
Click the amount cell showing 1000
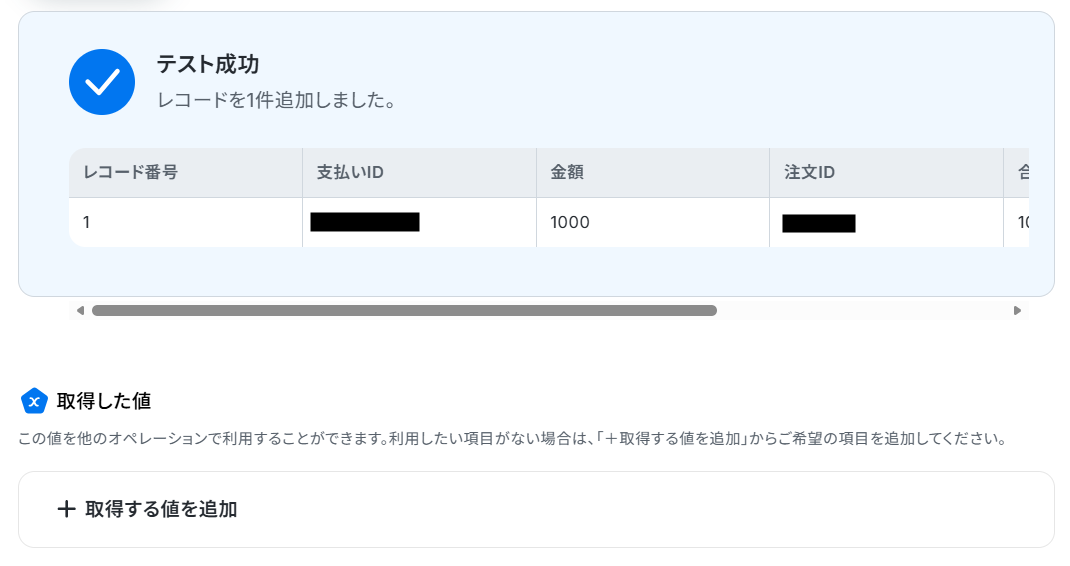(653, 223)
